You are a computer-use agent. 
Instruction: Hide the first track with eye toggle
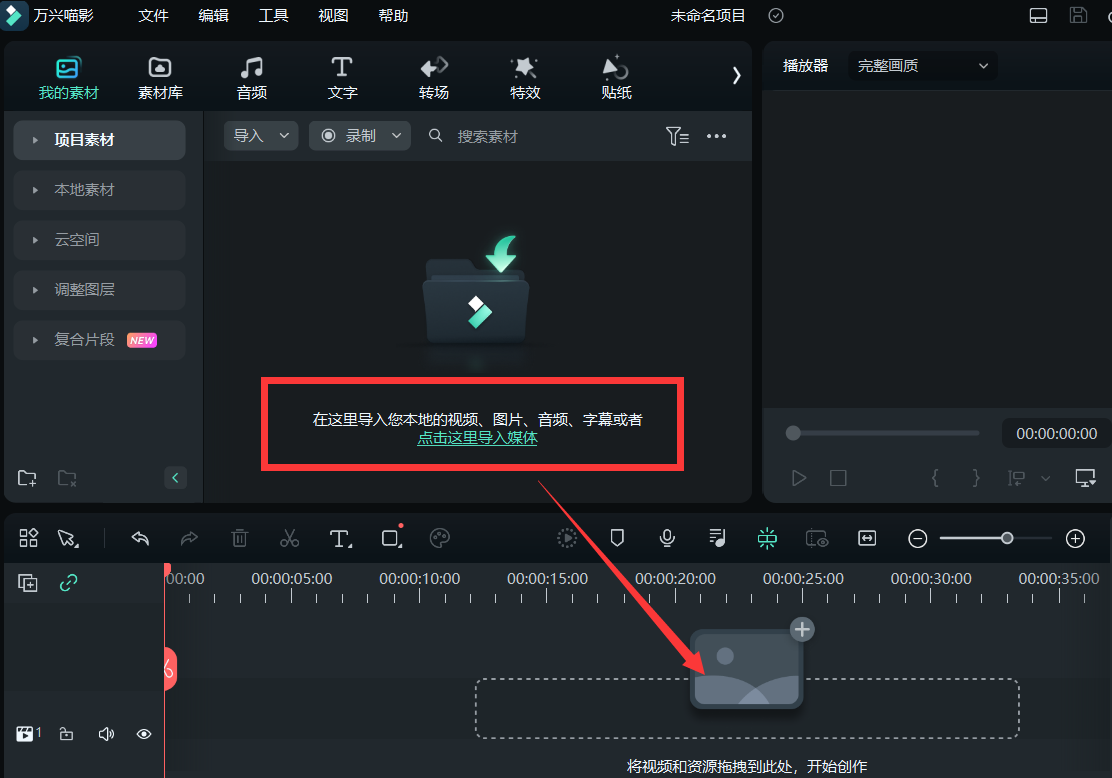tap(143, 733)
